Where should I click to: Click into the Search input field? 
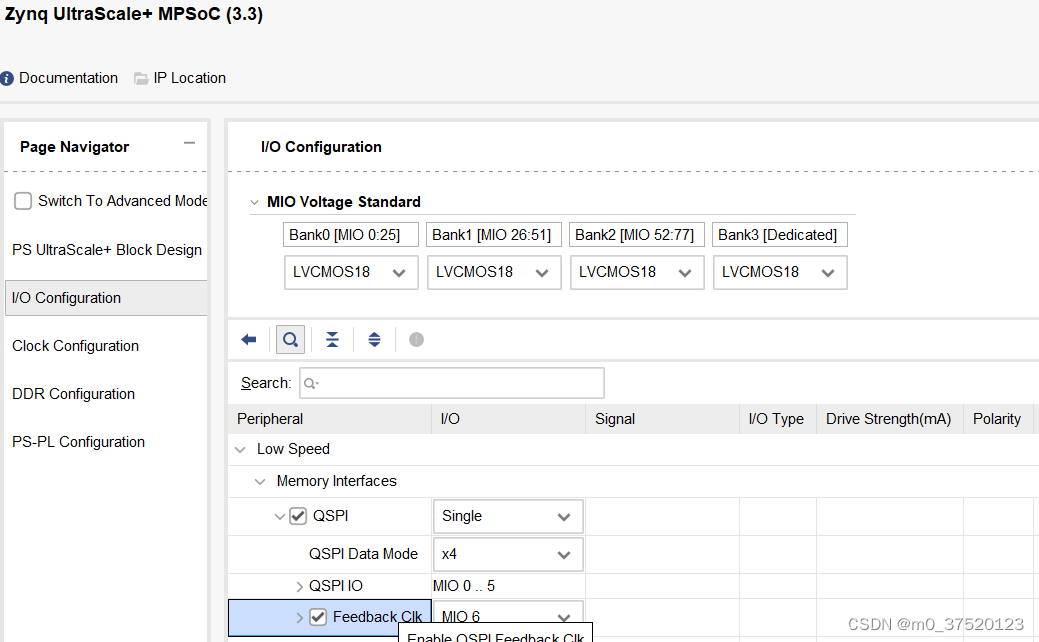tap(452, 383)
